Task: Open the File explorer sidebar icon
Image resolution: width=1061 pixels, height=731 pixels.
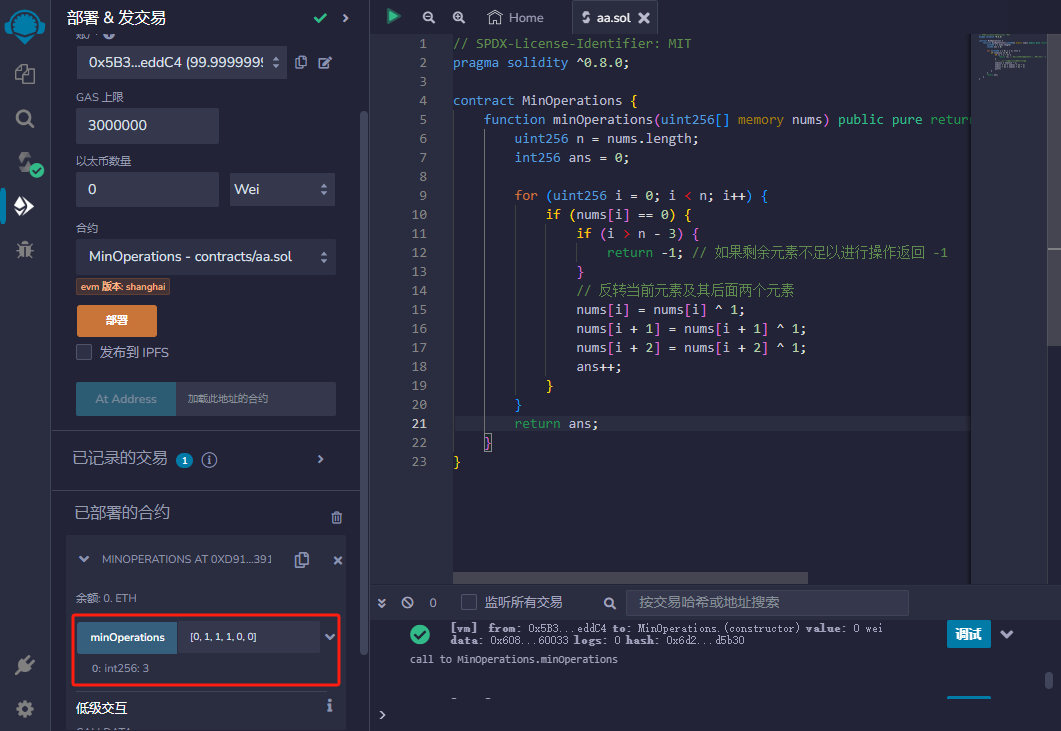Action: click(25, 73)
